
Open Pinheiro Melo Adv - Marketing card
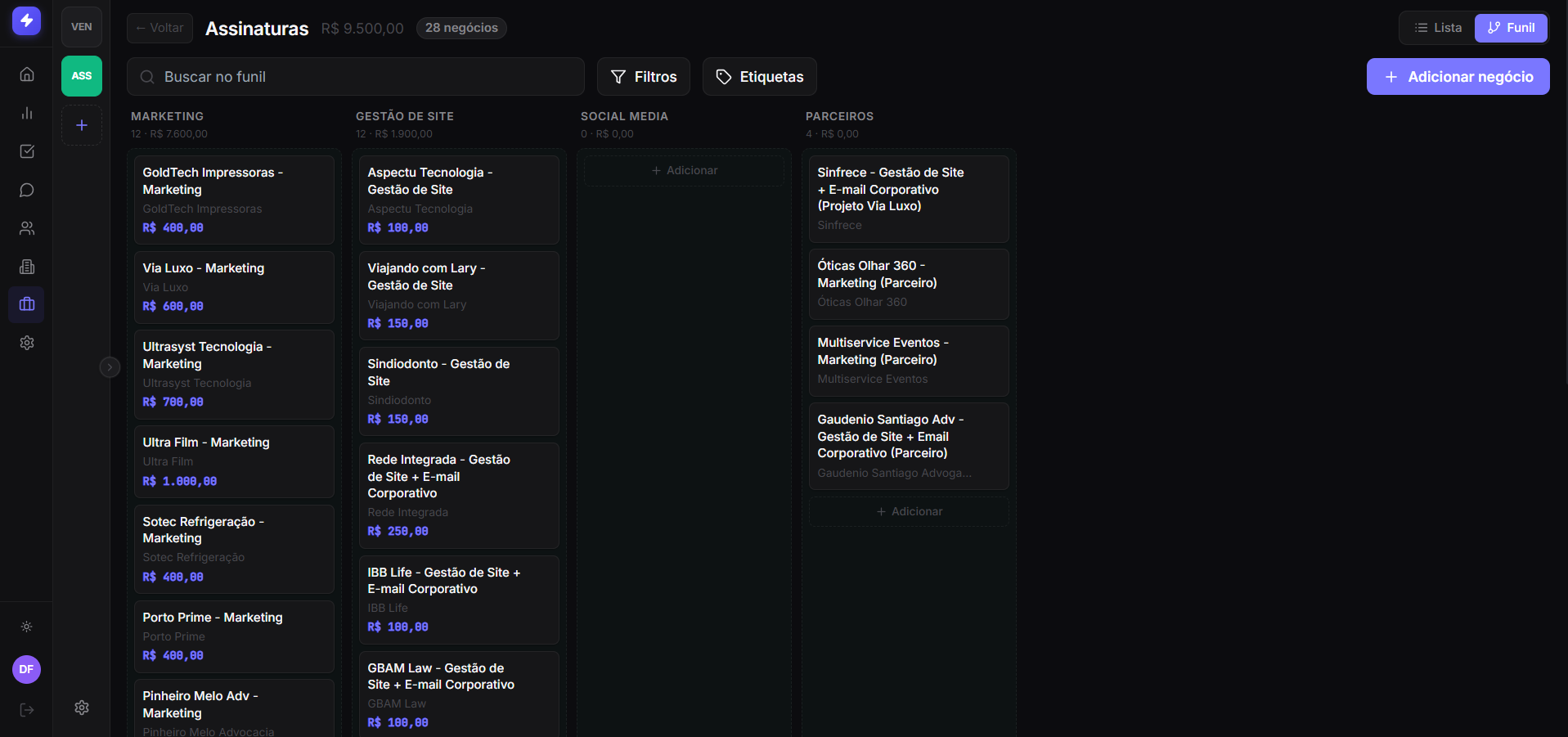coord(234,708)
